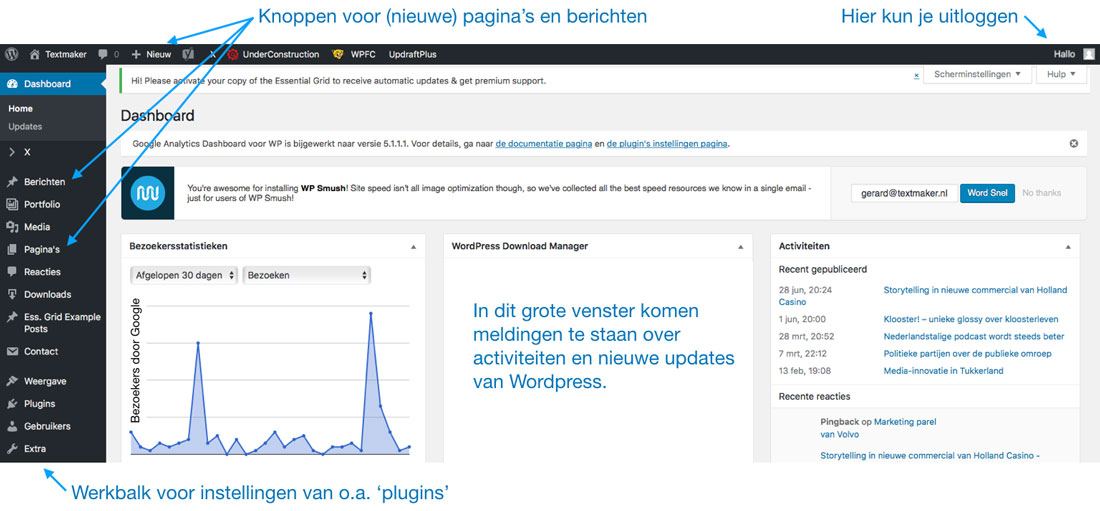
Task: Open the UpdraftPlus admin bar menu
Action: 412,54
